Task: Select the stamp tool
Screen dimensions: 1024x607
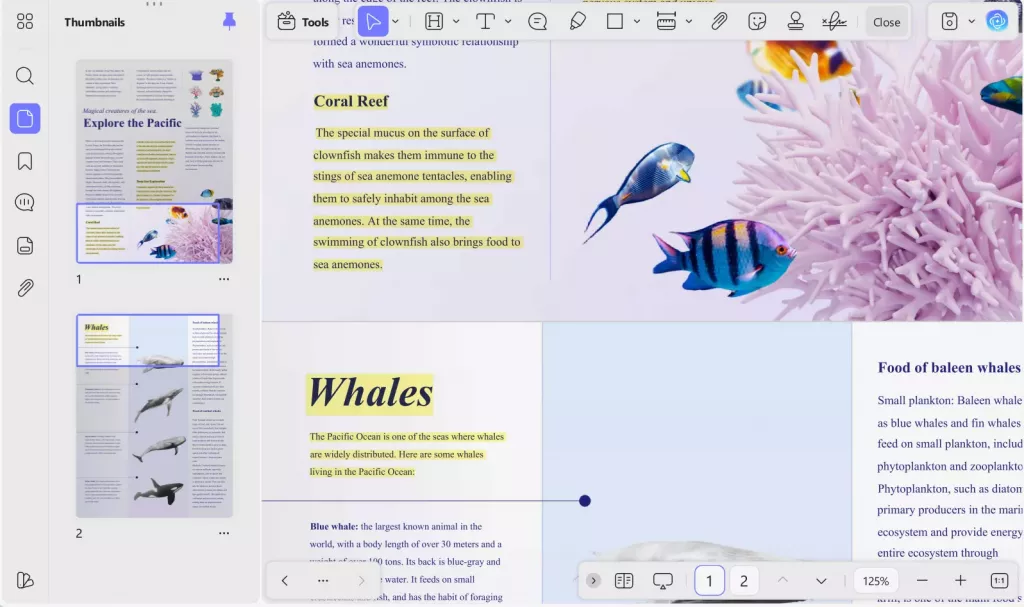Action: (795, 21)
